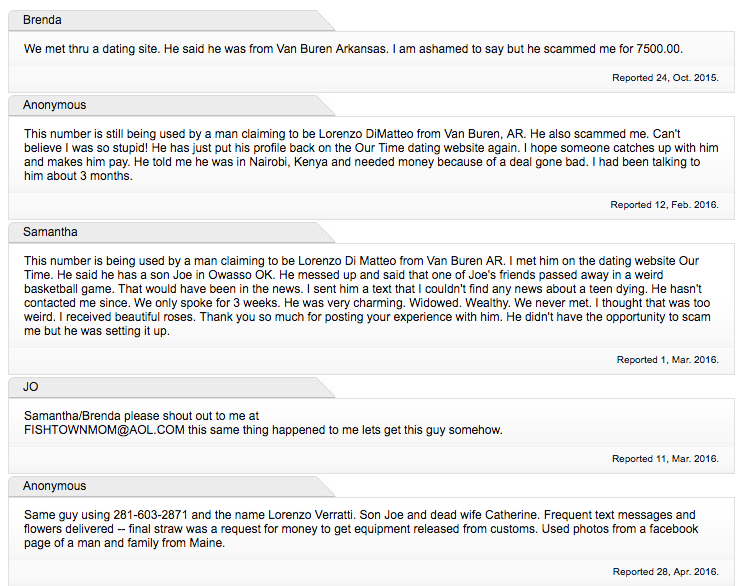Viewport: 741px width, 586px height.
Task: Click the comment mentioning facebook page from Maine
Action: [361, 529]
